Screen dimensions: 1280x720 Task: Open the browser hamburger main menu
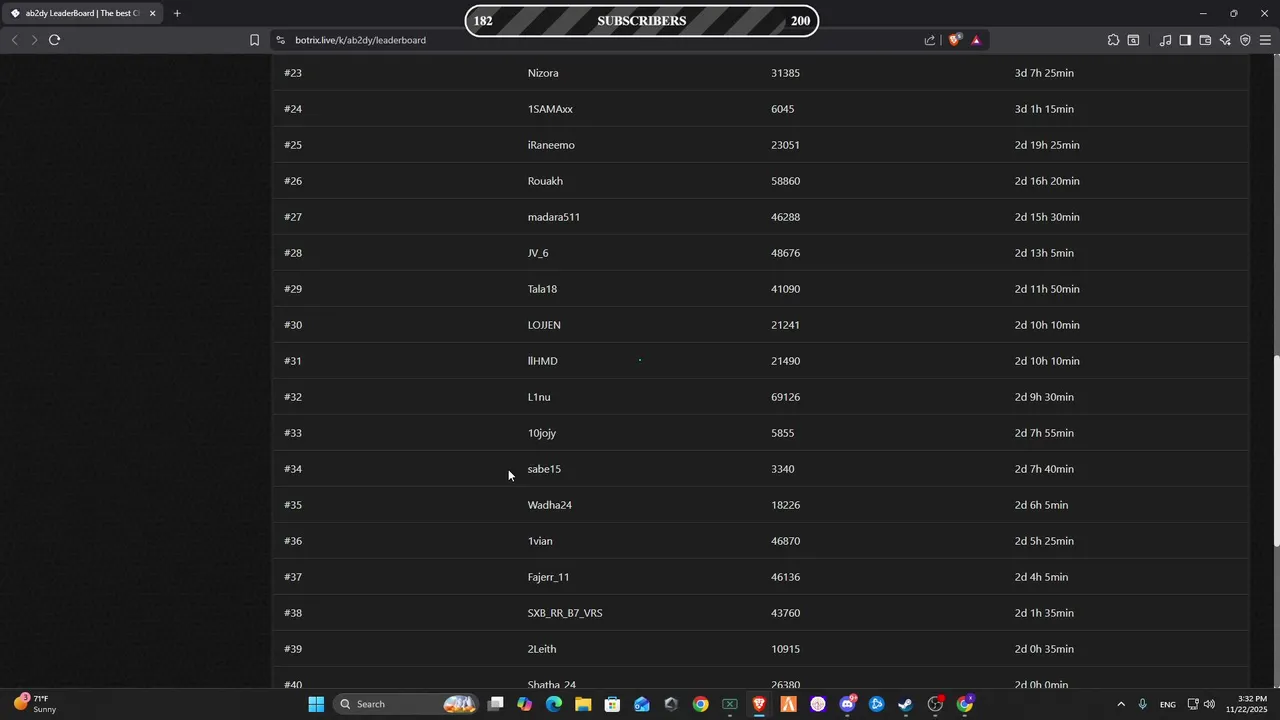tap(1265, 40)
